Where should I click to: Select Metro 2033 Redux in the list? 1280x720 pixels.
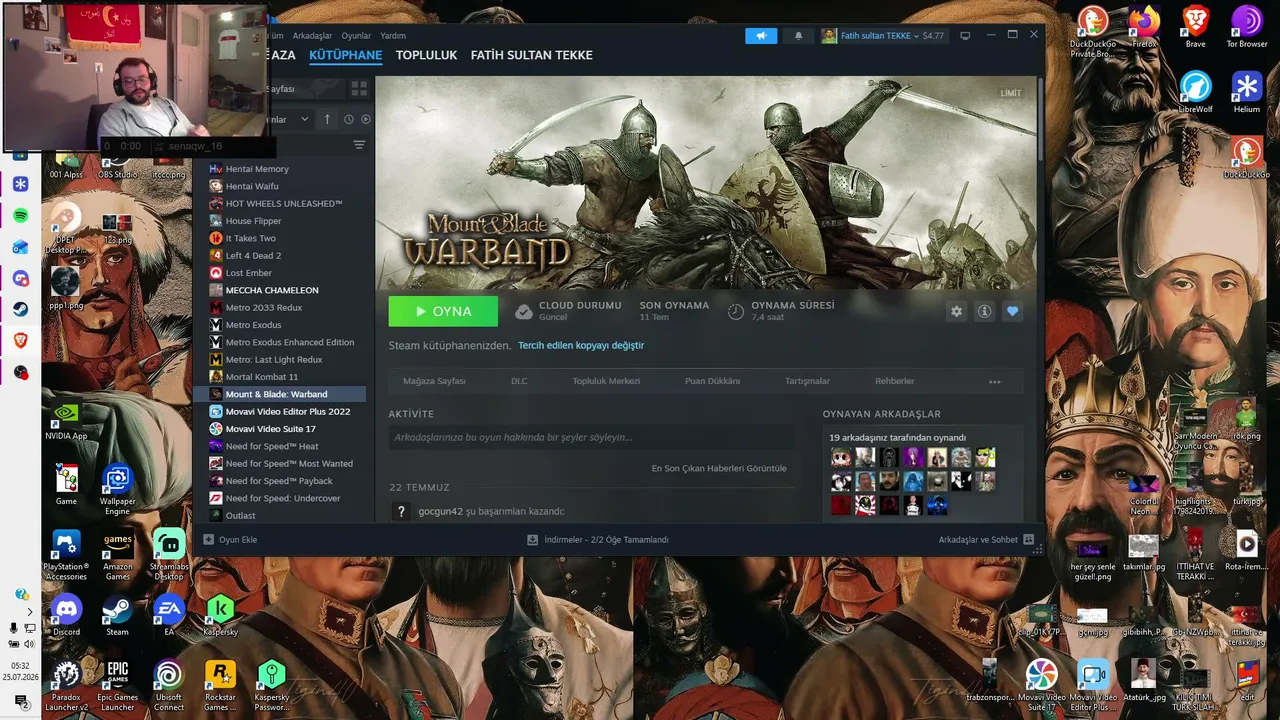coord(264,308)
